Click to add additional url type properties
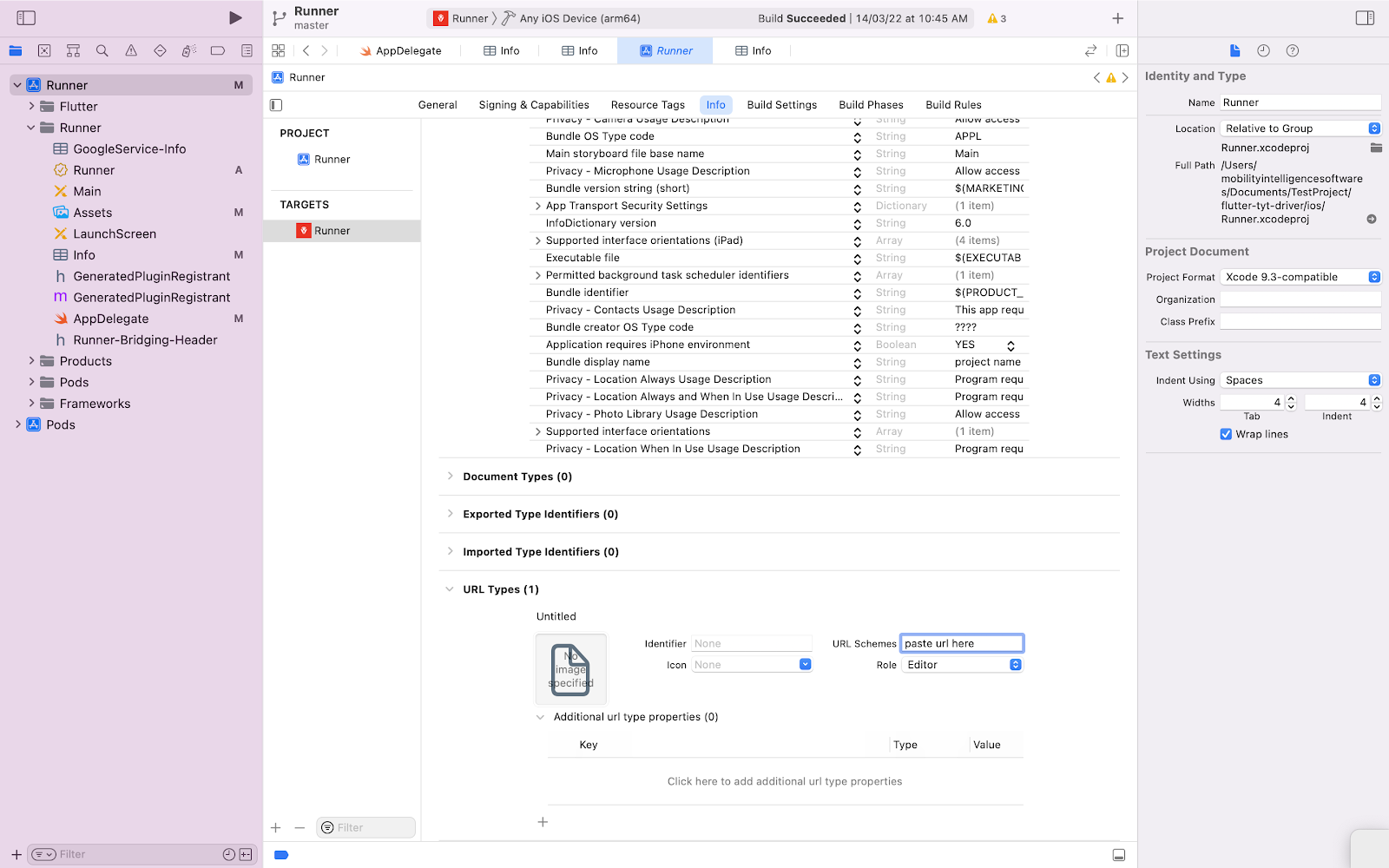1389x868 pixels. coord(784,781)
